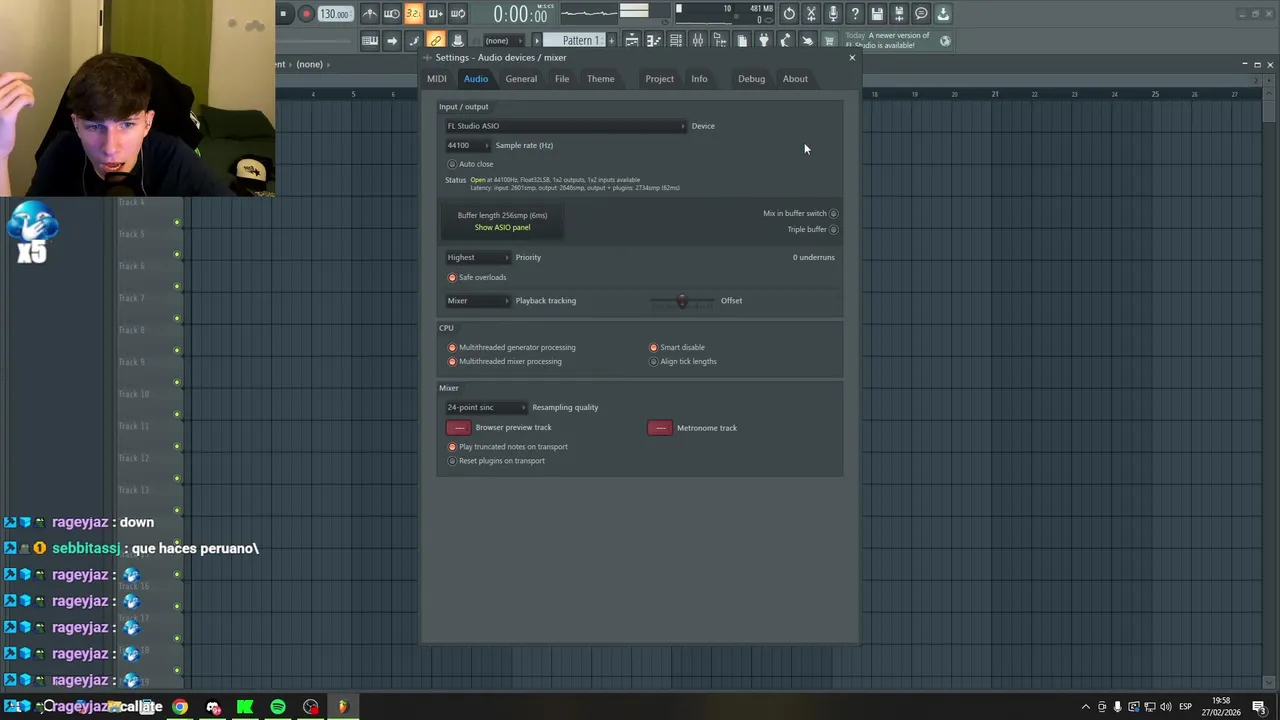
Task: Toggle the typing keyboard to piano icon
Action: click(370, 40)
